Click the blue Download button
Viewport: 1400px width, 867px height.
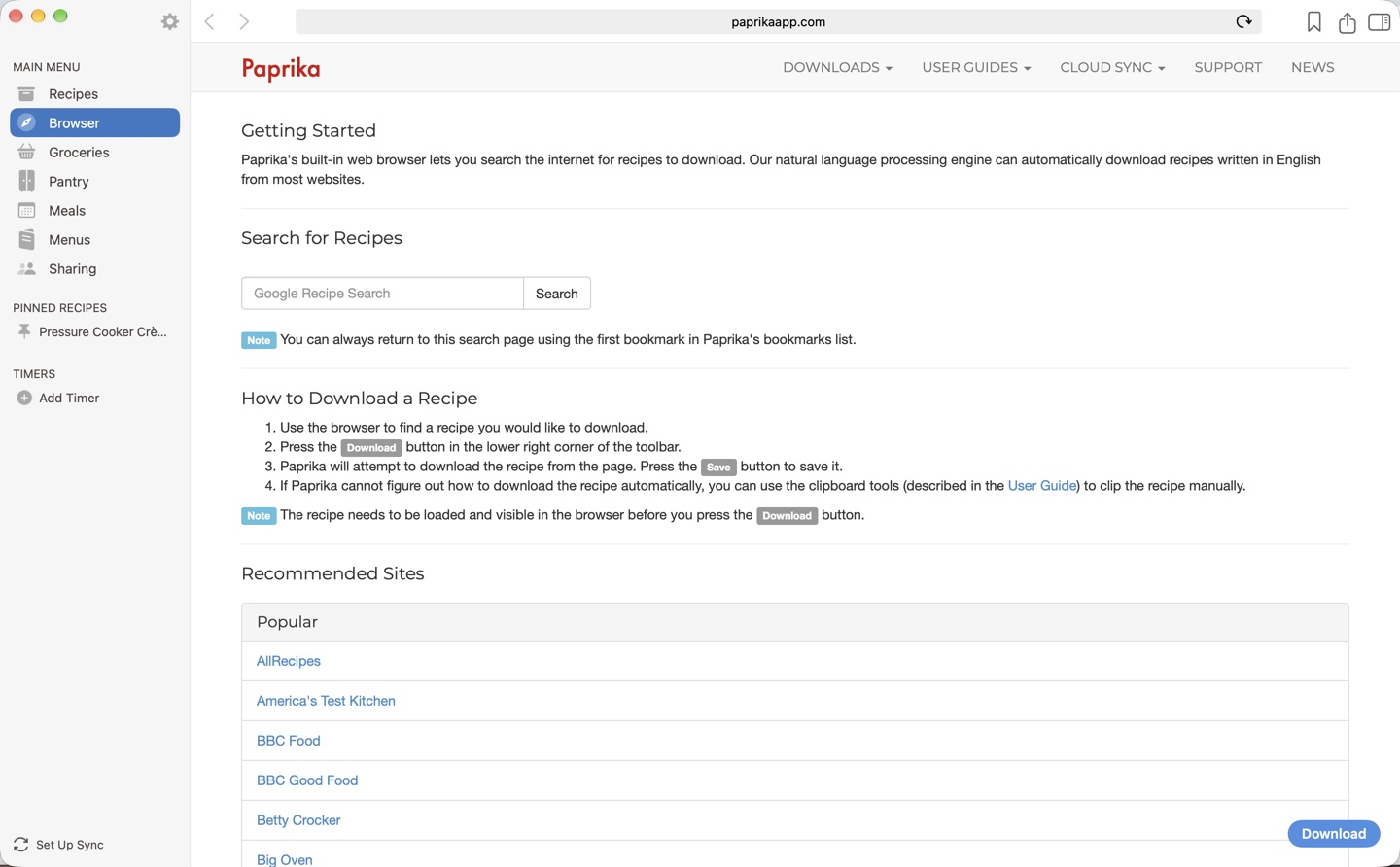[x=1333, y=834]
